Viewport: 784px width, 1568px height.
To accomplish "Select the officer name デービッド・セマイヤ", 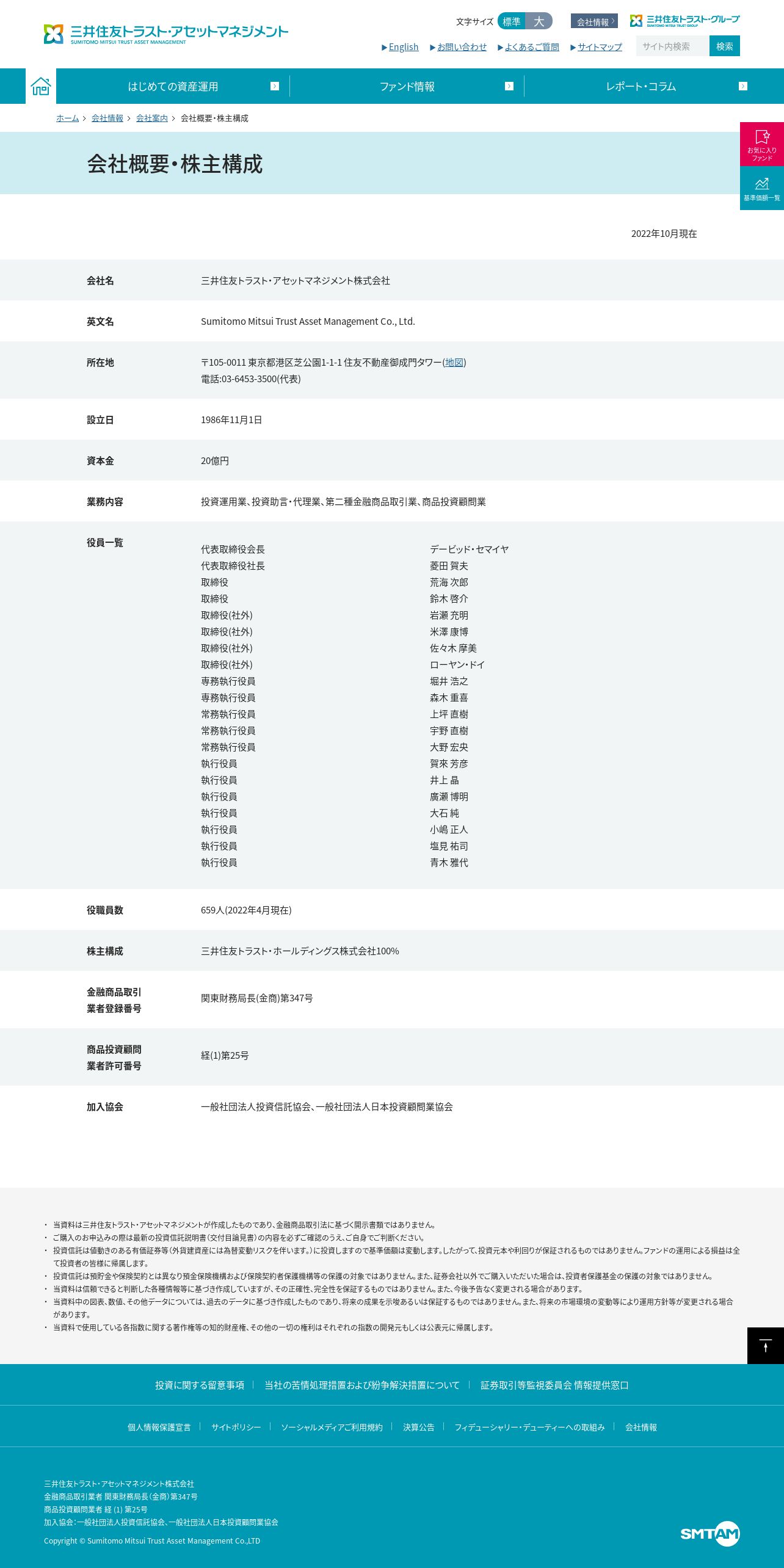I will 470,549.
